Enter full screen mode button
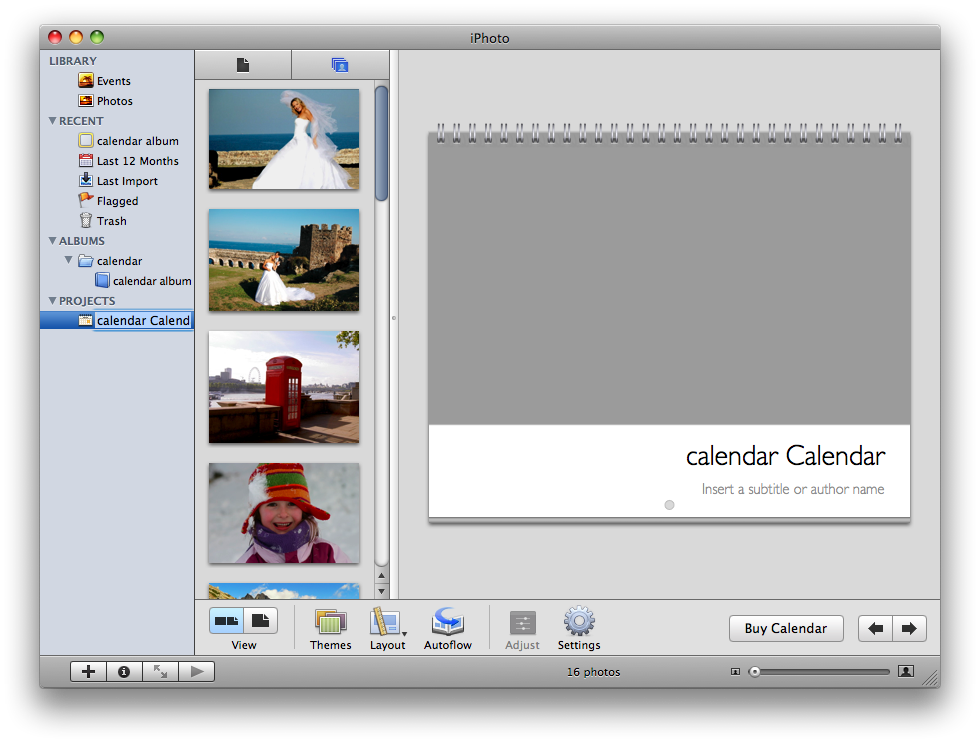This screenshot has height=743, width=980. pyautogui.click(x=160, y=672)
